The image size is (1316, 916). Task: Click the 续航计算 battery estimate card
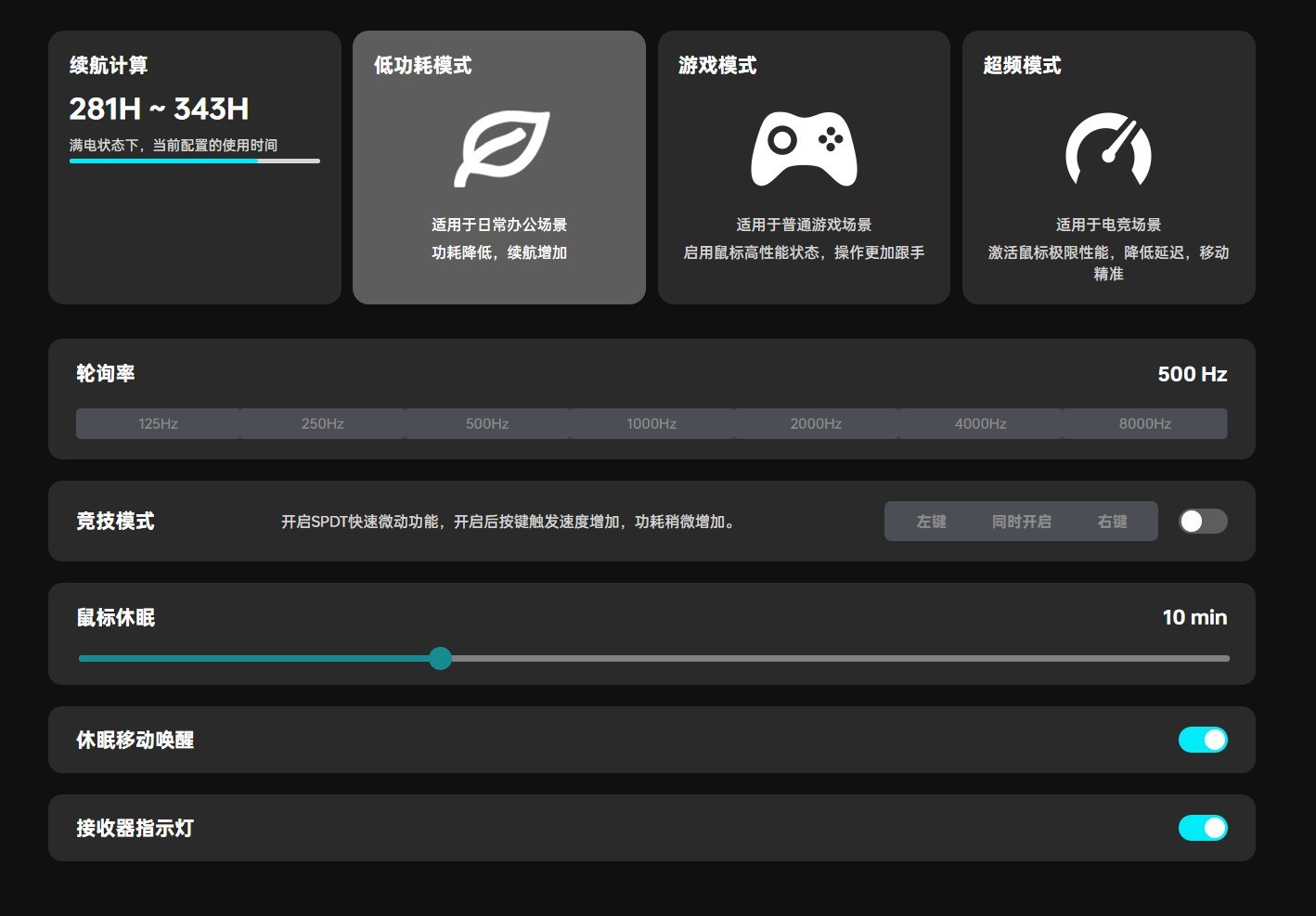(x=195, y=167)
